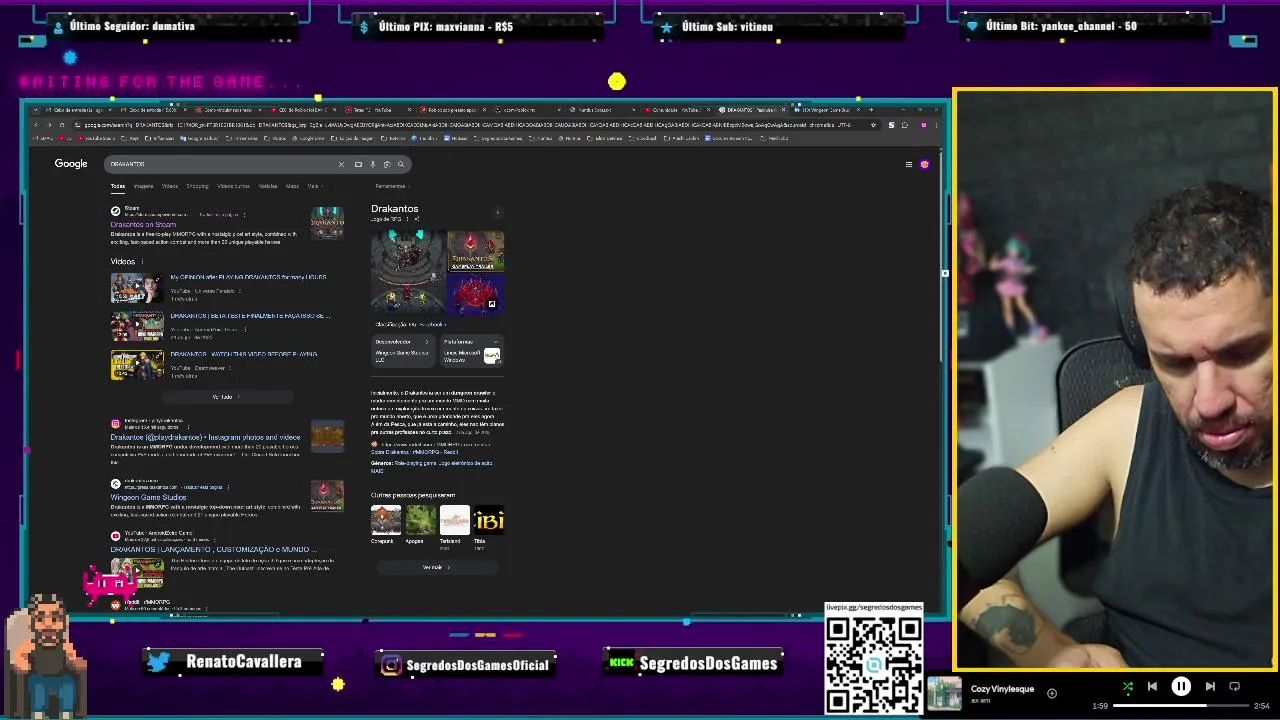Open the Chrome three-dot menu
Viewport: 1280px width, 720px height.
point(937,125)
